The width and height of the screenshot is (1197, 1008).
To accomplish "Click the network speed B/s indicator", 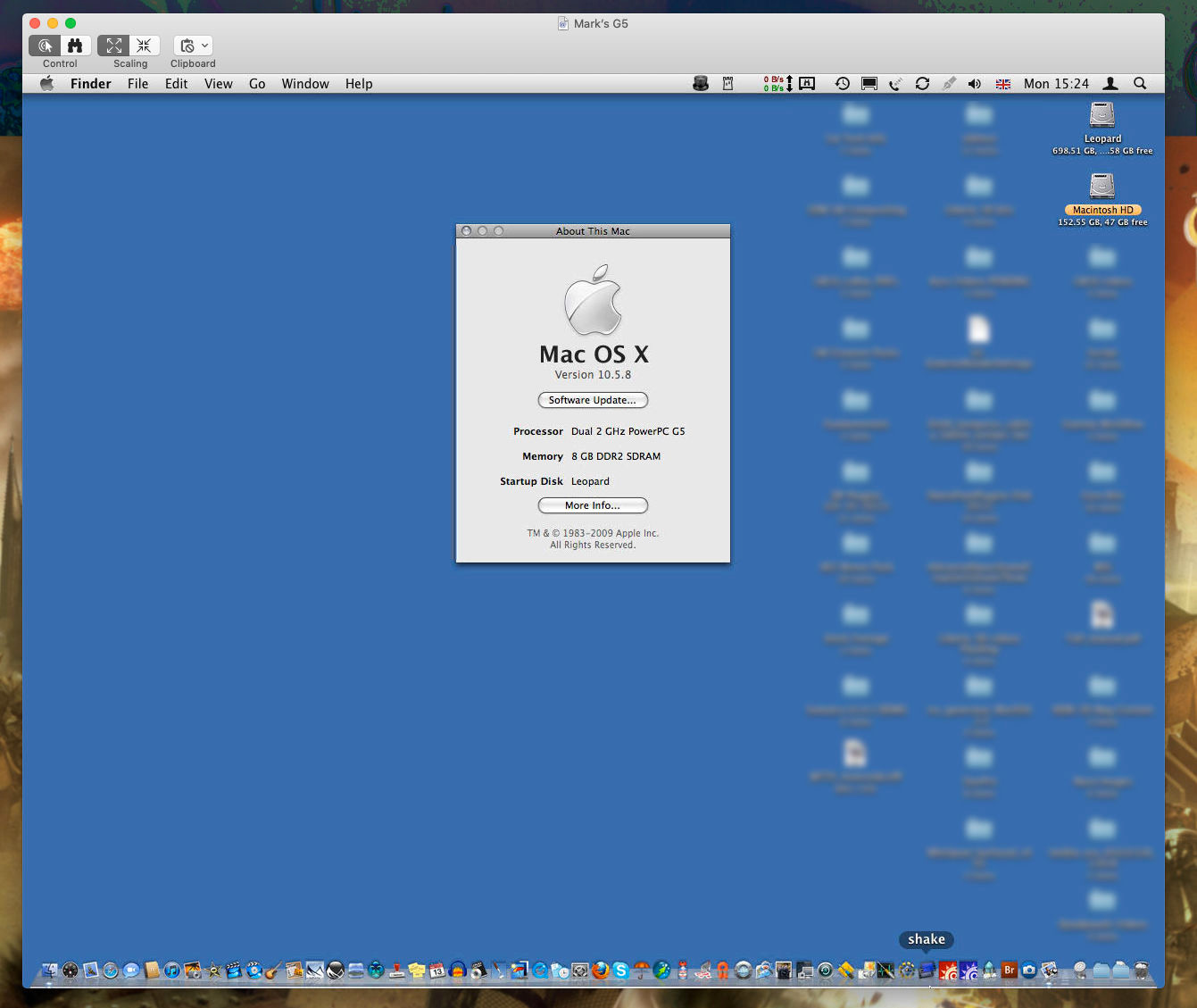I will [x=778, y=84].
